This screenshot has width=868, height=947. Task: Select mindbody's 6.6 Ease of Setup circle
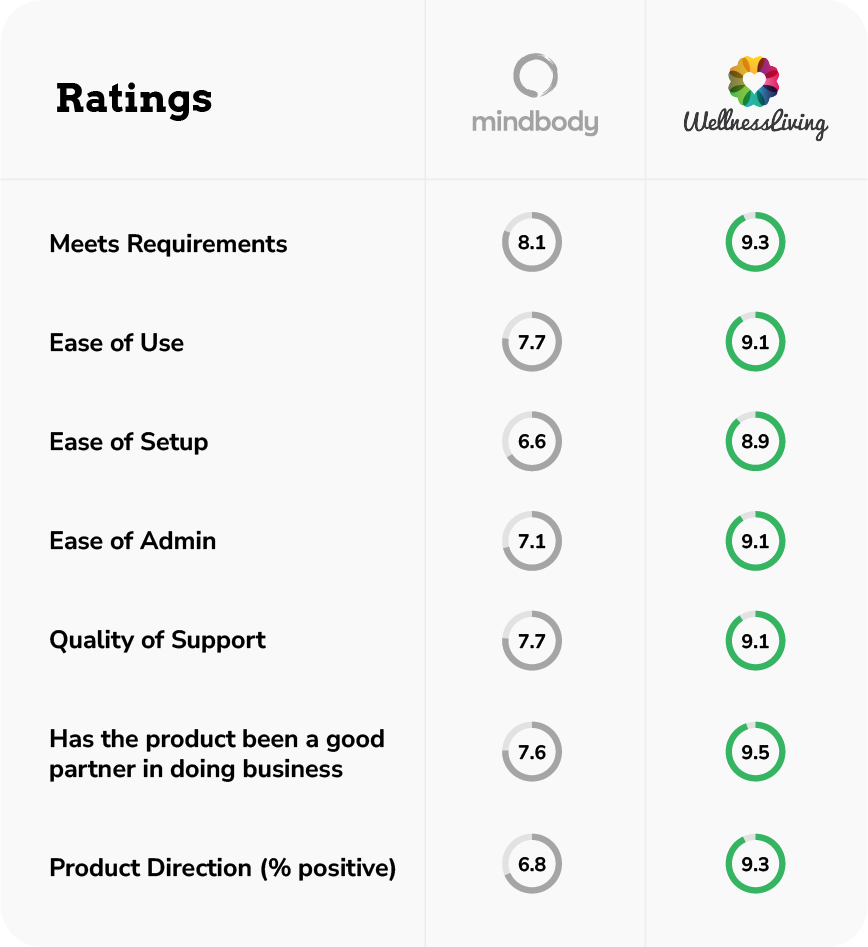click(x=532, y=441)
